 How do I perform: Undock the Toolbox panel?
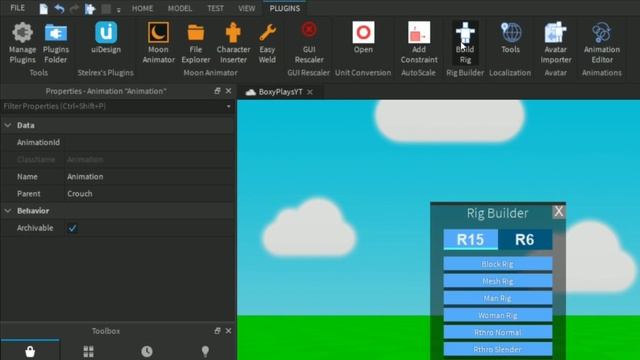[217, 331]
